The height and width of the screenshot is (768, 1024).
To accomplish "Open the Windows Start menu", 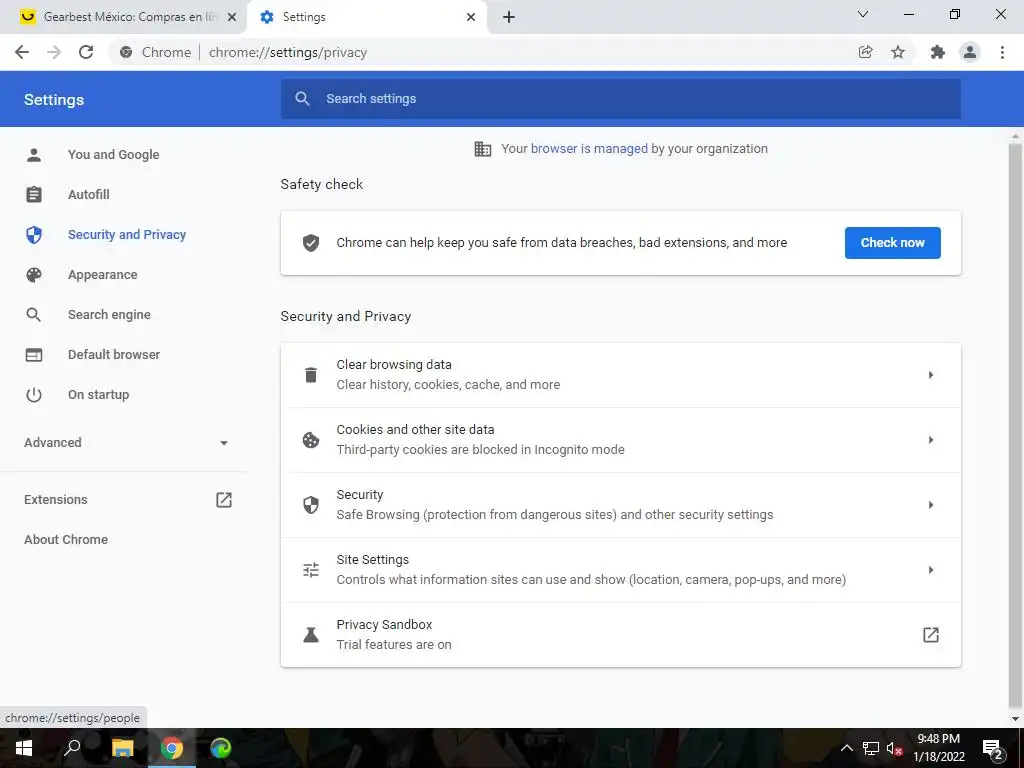I will (x=24, y=748).
